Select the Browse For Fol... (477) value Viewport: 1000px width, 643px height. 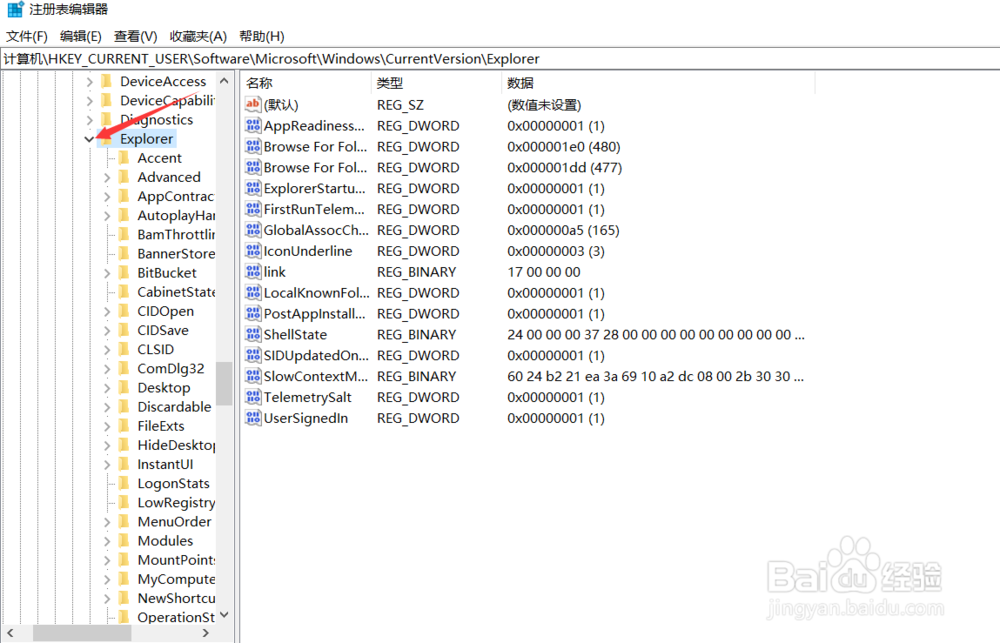pos(315,168)
